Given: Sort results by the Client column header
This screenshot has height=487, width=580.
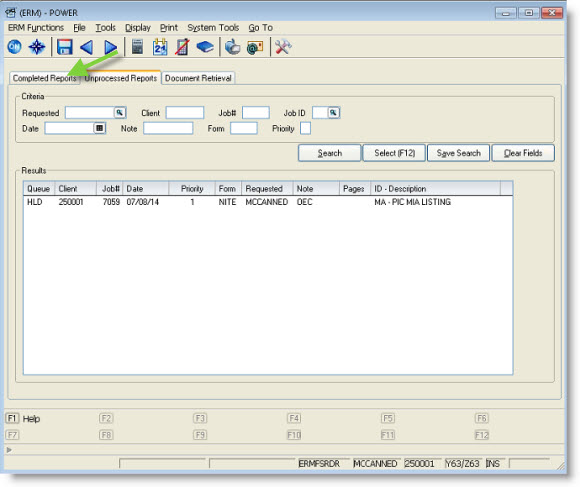Looking at the screenshot, I should click(x=75, y=189).
